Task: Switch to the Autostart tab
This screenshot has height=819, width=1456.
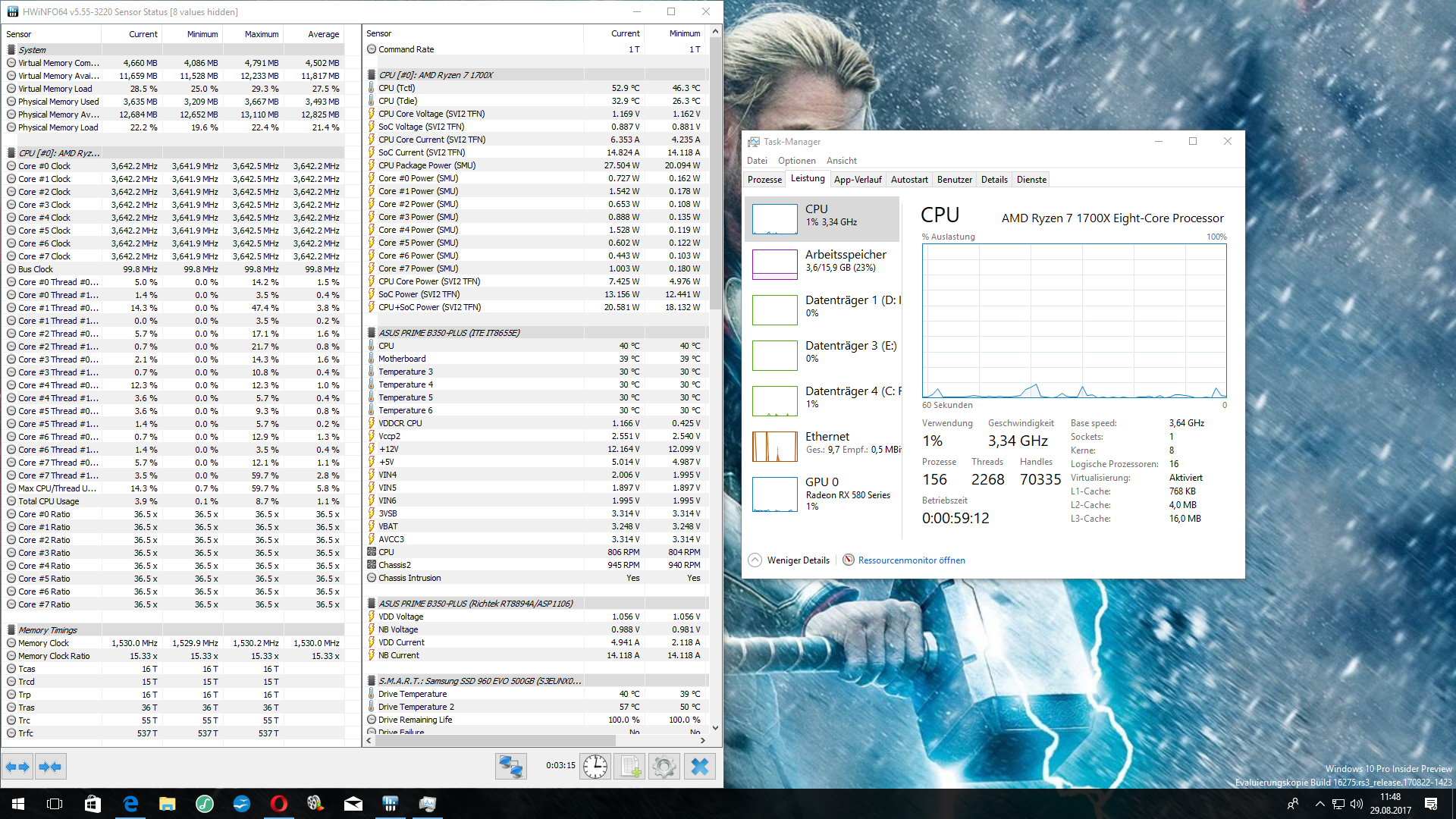Action: pyautogui.click(x=908, y=180)
